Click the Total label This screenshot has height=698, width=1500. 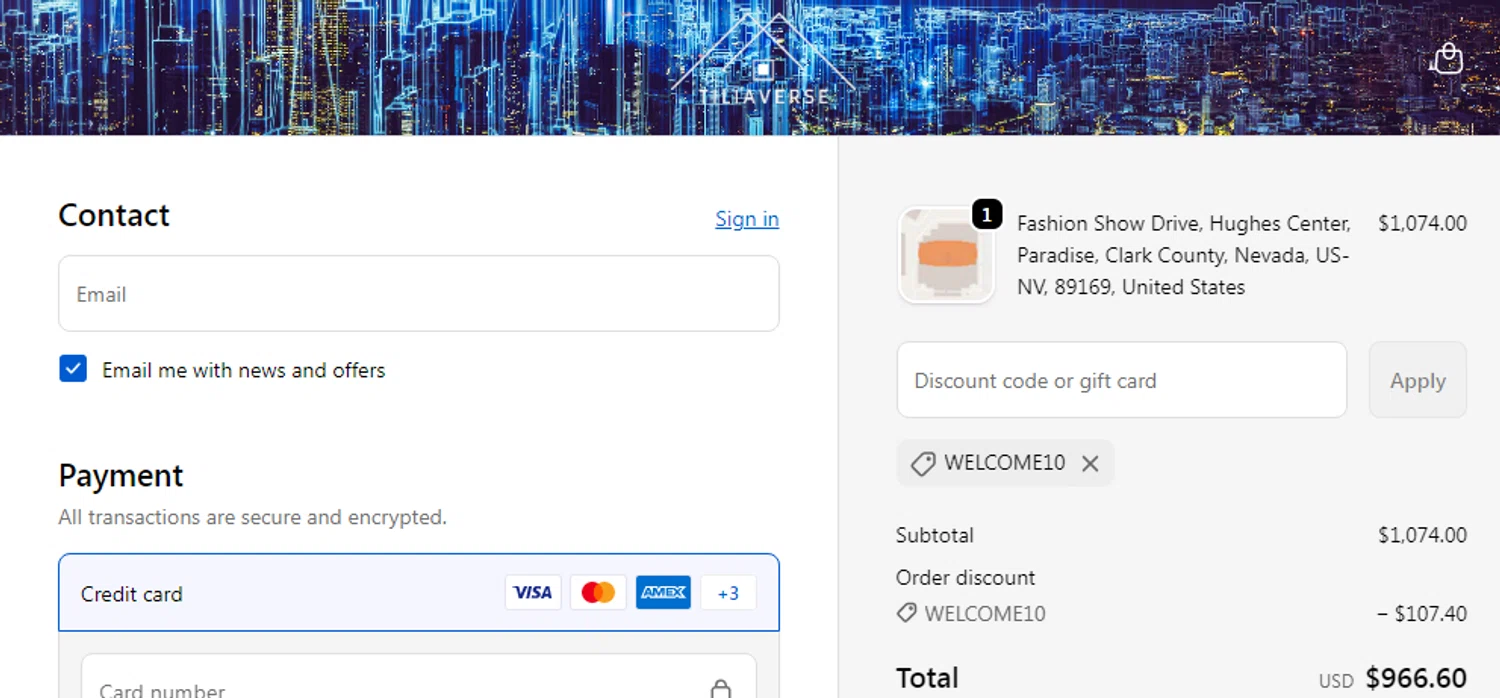pos(927,678)
